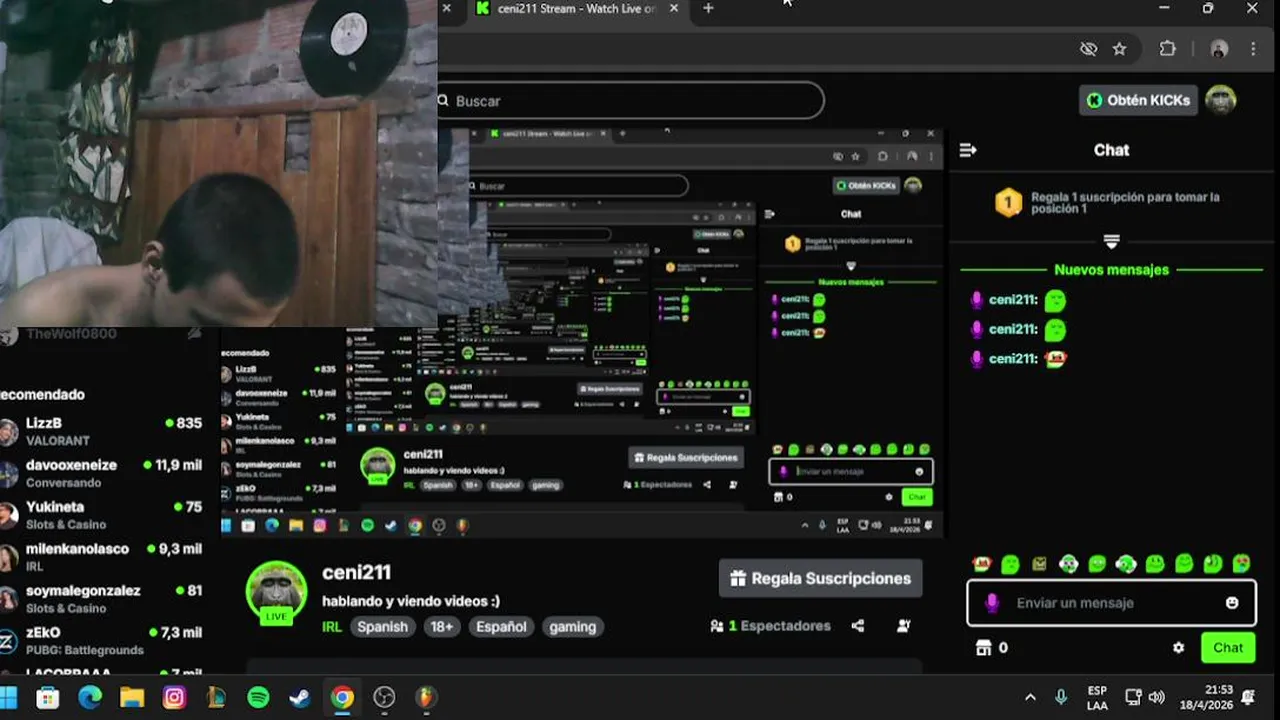Open ceni211's LIVE profile avatar
Viewport: 1280px width, 720px height.
point(276,593)
